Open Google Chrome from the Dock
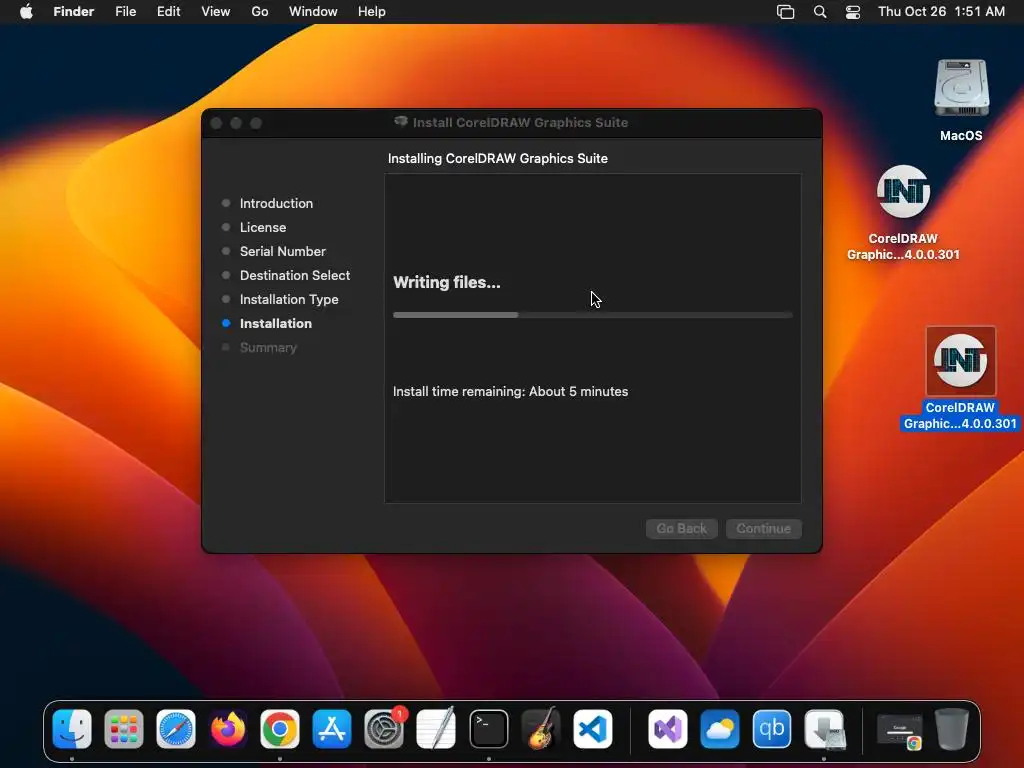 [280, 729]
